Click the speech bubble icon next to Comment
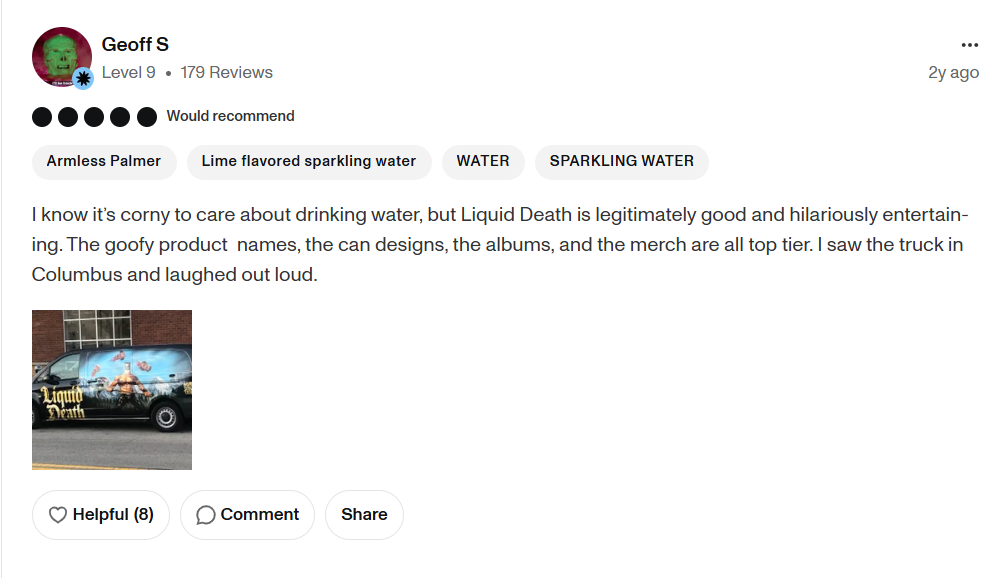The image size is (1007, 578). 207,514
